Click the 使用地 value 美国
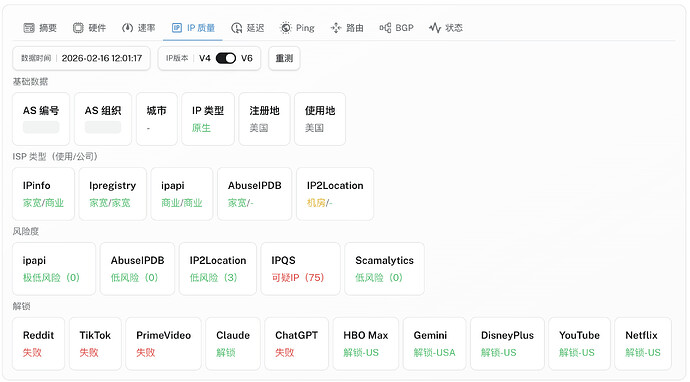Image resolution: width=690 pixels, height=382 pixels. [314, 128]
